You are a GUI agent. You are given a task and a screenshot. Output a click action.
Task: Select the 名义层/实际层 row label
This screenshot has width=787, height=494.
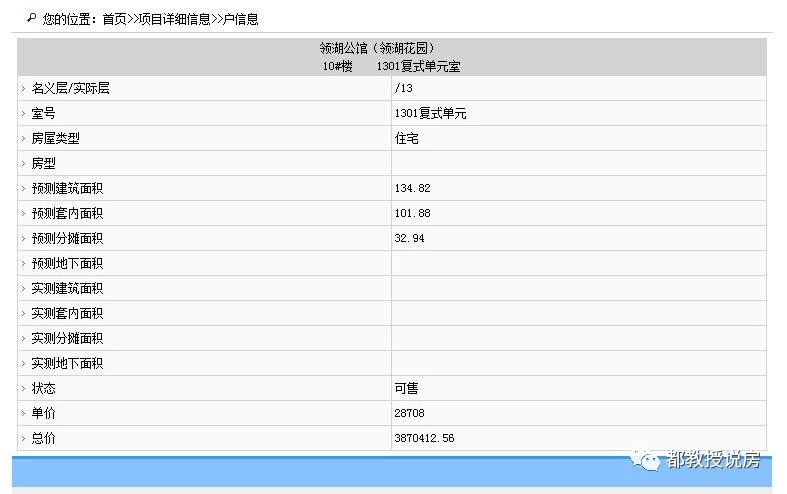point(70,88)
